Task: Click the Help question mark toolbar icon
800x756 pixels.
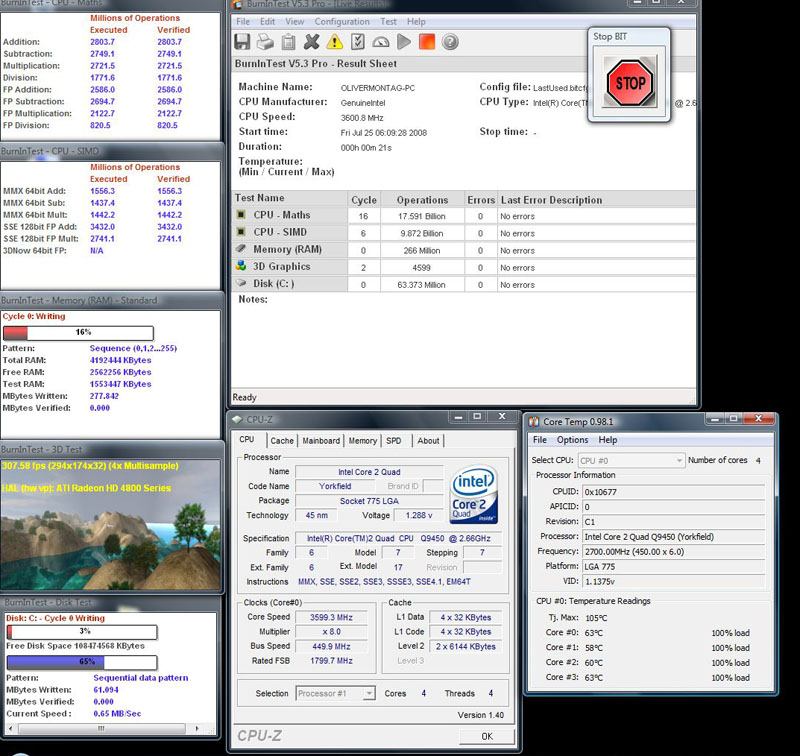Action: pos(450,42)
